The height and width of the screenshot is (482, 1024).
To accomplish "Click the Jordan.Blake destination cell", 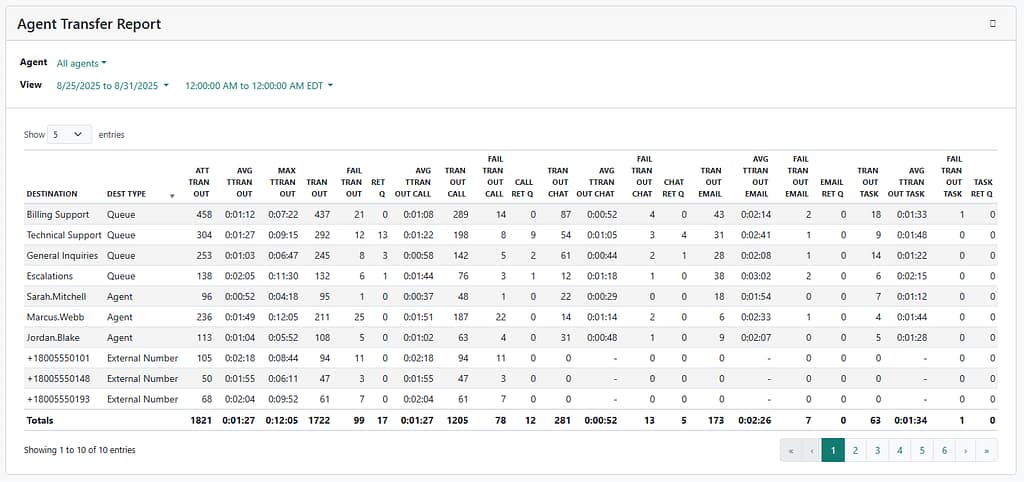I will [x=52, y=338].
